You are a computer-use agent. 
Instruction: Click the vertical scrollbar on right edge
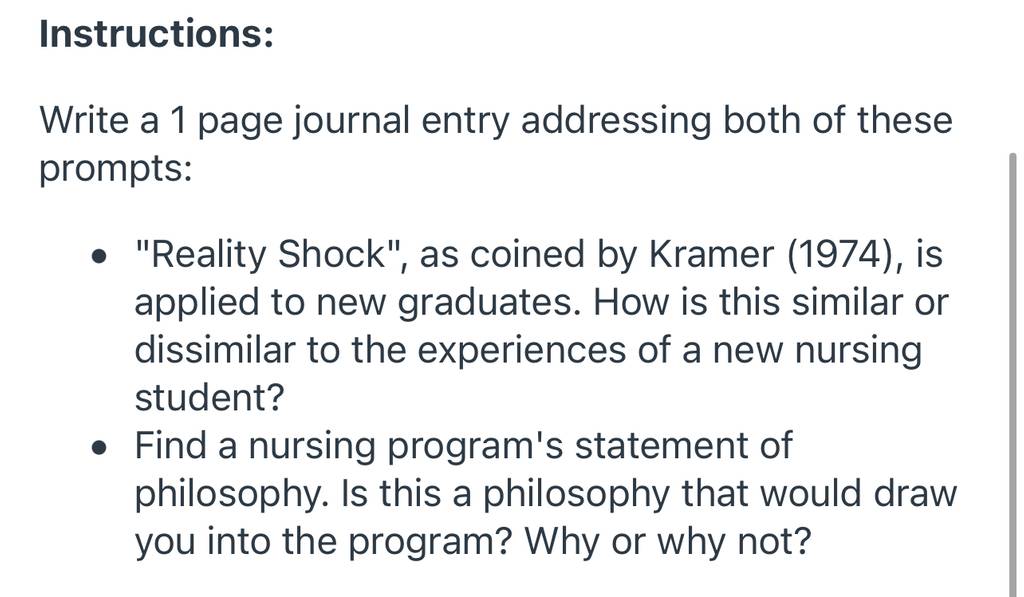pyautogui.click(x=1012, y=375)
